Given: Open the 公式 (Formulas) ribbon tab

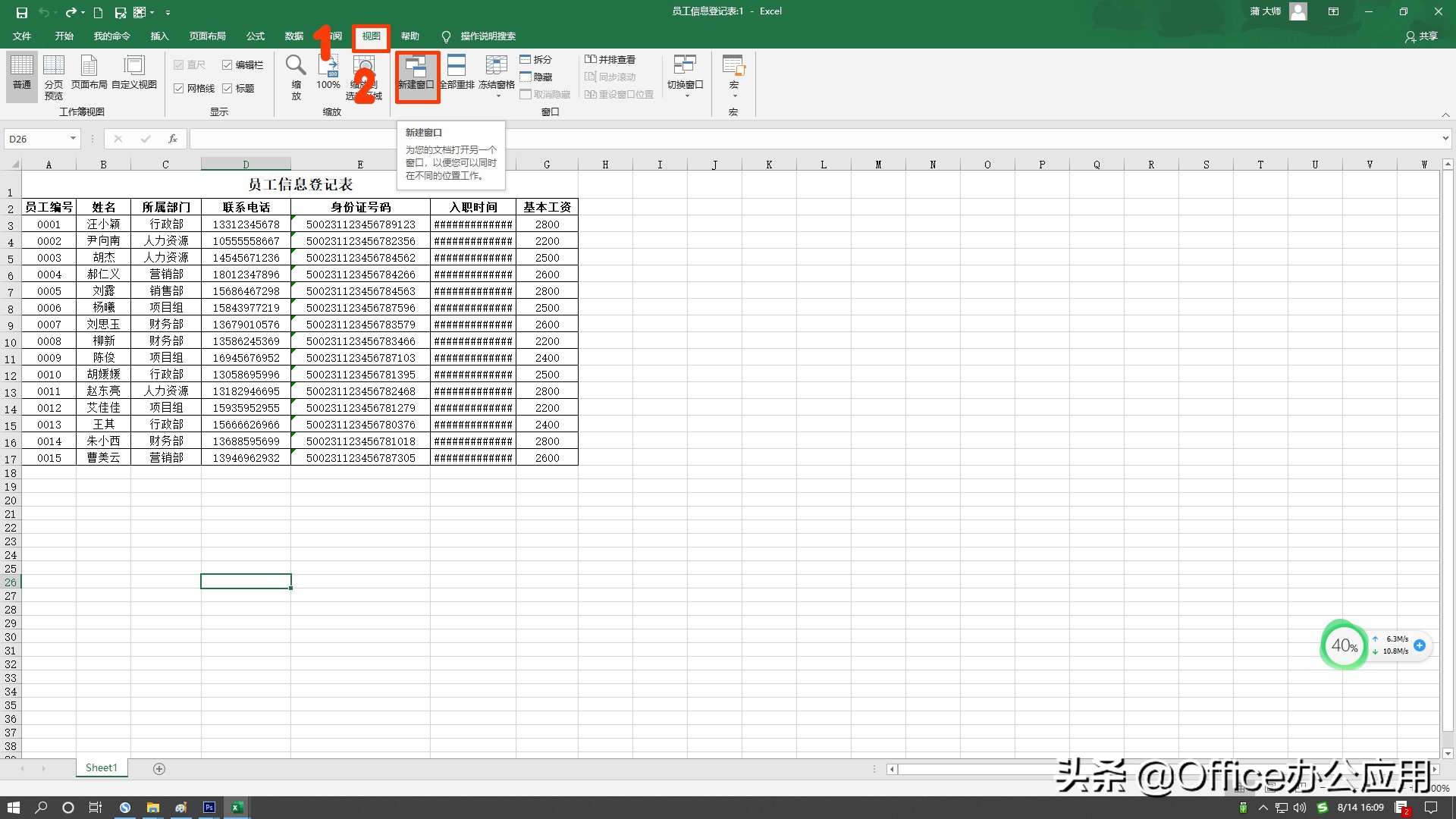Looking at the screenshot, I should (256, 36).
